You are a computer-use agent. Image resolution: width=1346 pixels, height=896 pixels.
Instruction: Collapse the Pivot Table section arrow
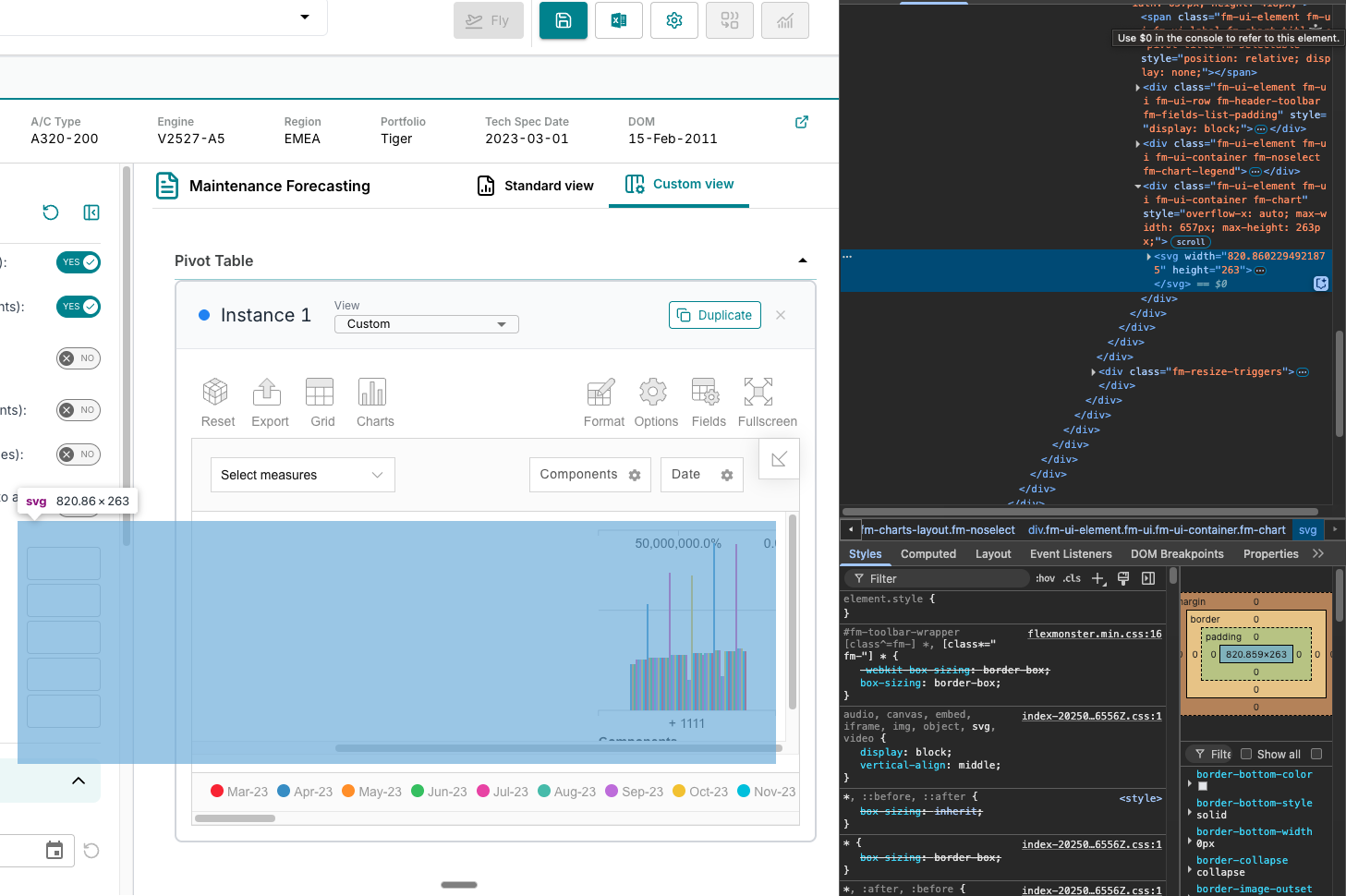[802, 261]
